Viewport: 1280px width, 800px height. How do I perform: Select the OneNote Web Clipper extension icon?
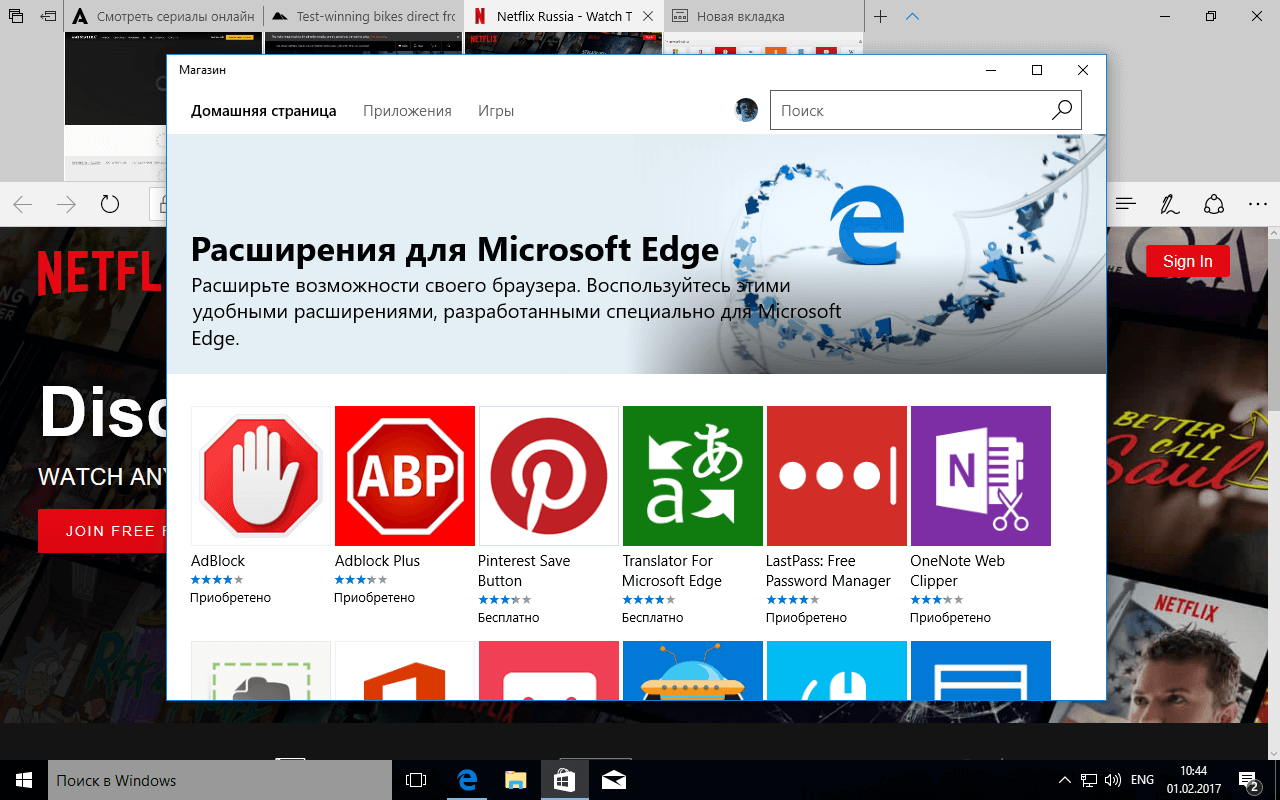(980, 475)
